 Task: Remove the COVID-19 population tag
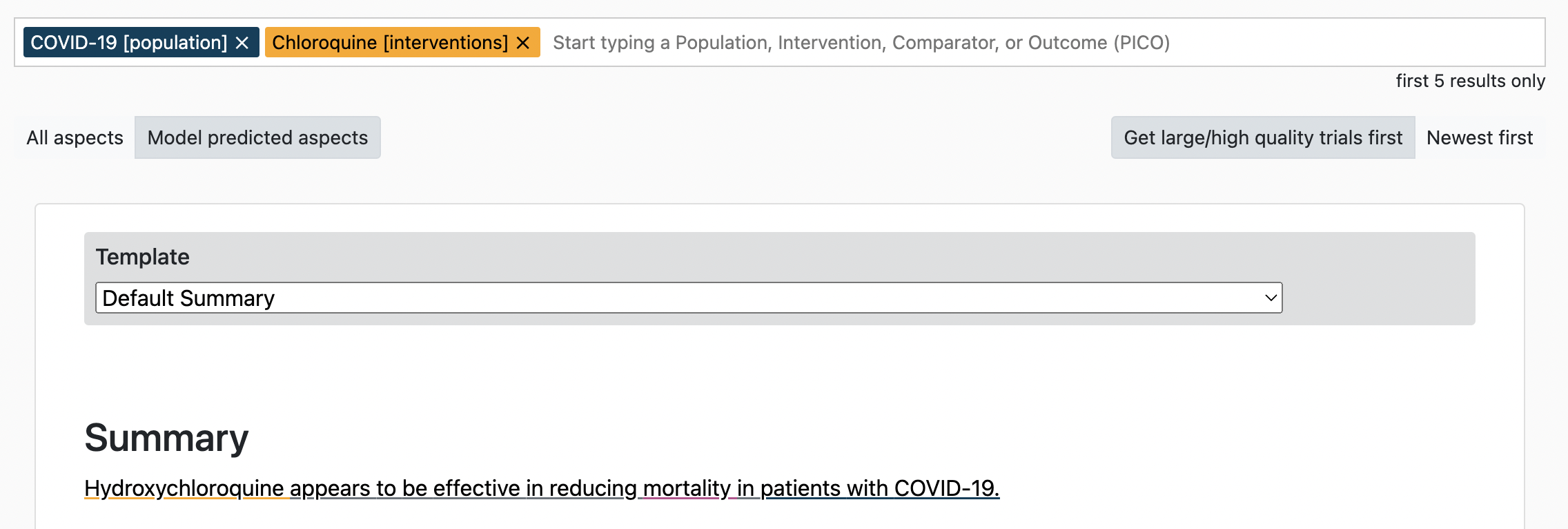(242, 43)
